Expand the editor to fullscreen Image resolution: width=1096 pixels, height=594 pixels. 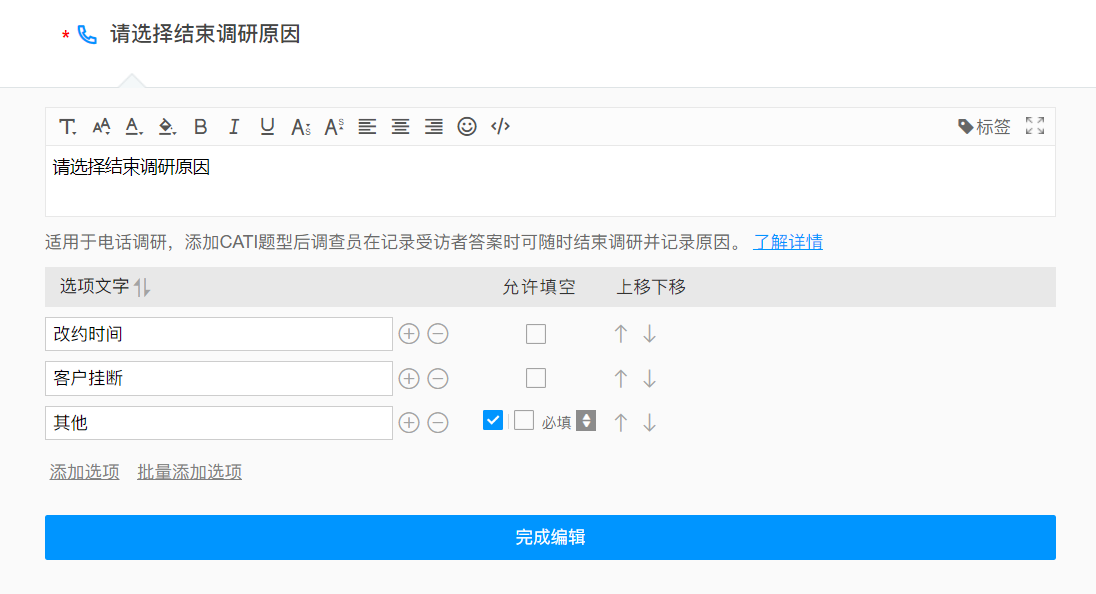pyautogui.click(x=1035, y=126)
